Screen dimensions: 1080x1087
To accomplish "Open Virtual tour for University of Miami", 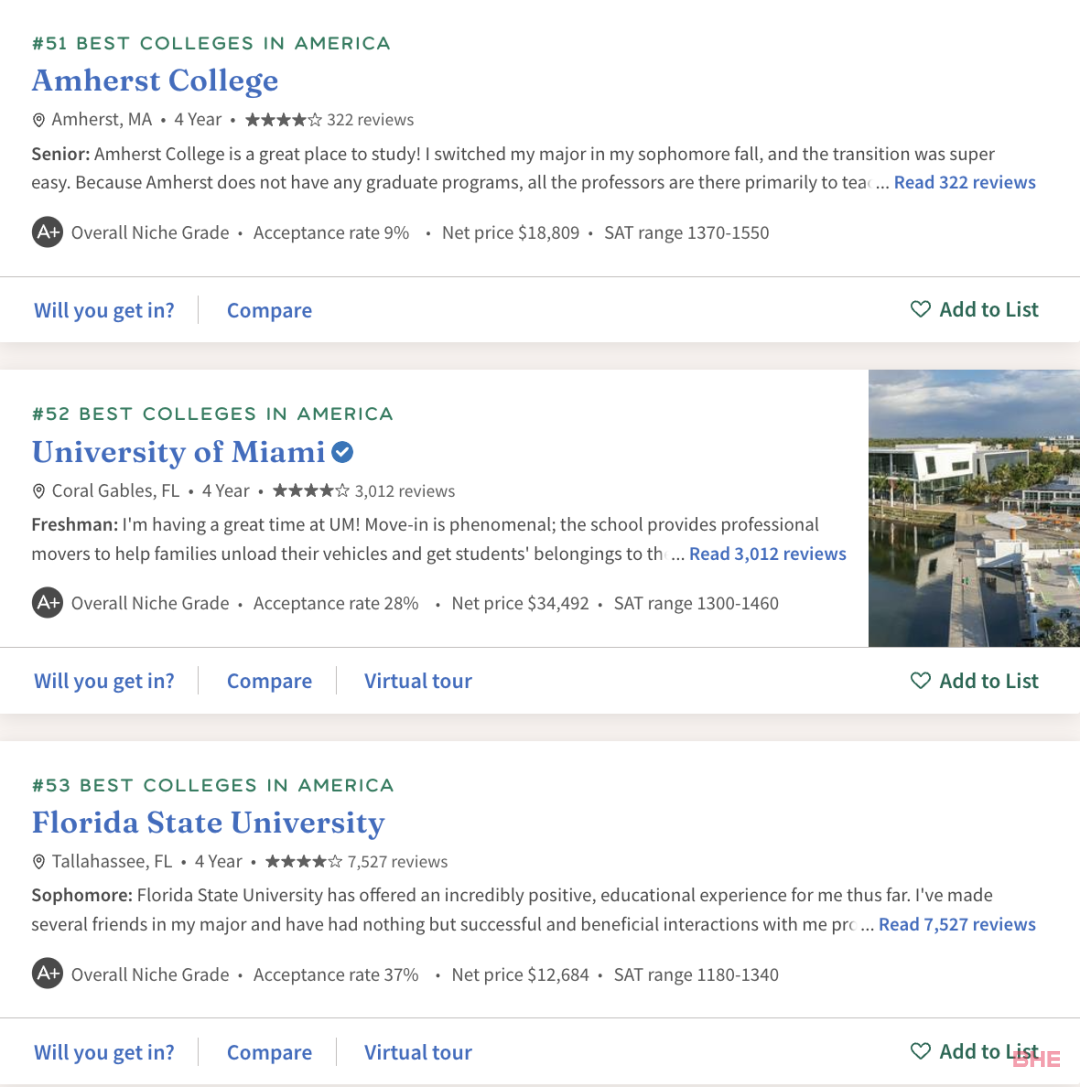I will point(418,681).
